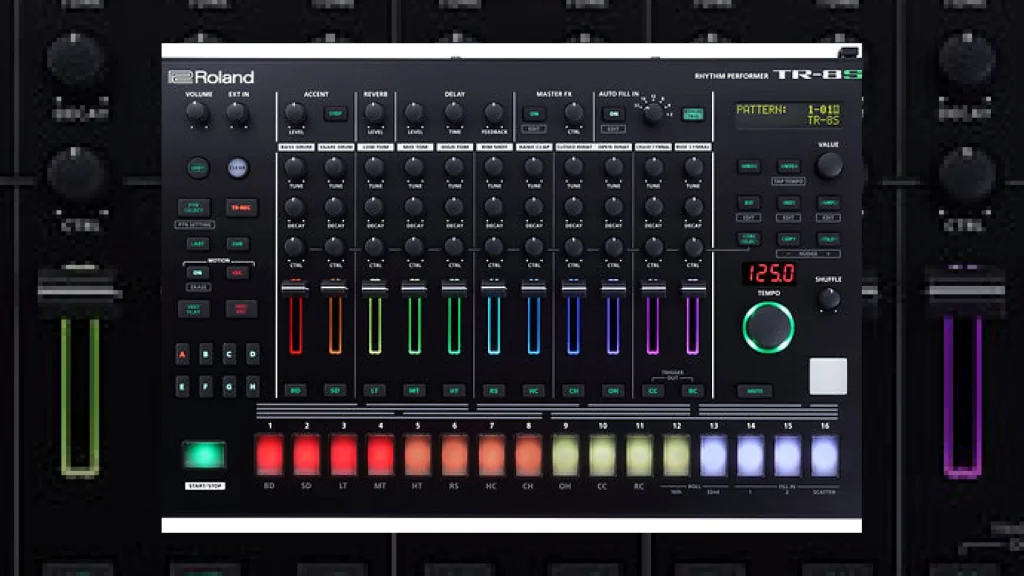The image size is (1024, 576).
Task: Select pattern variation B
Action: point(206,355)
